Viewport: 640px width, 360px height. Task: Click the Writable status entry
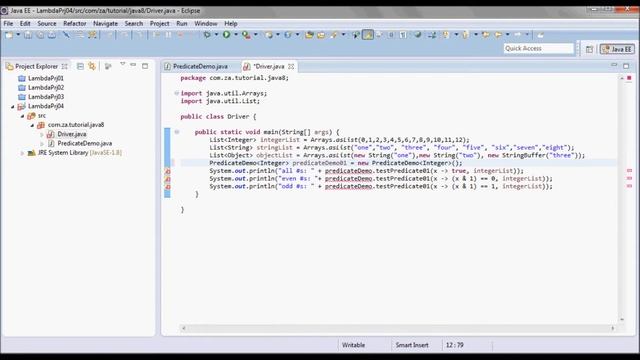tap(353, 345)
